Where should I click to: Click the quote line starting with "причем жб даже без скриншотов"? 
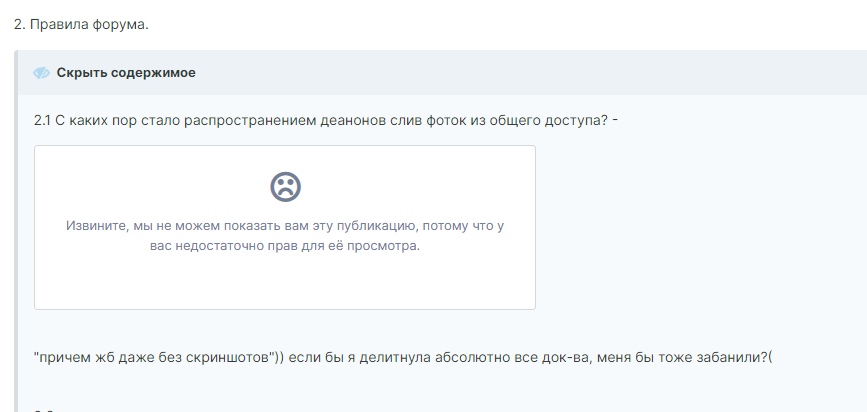pyautogui.click(x=403, y=357)
